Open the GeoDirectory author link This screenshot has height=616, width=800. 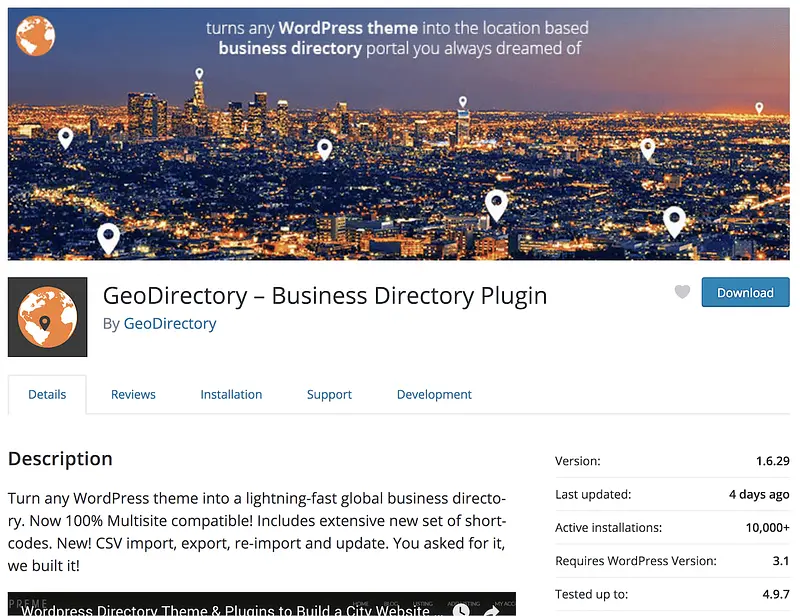[170, 324]
